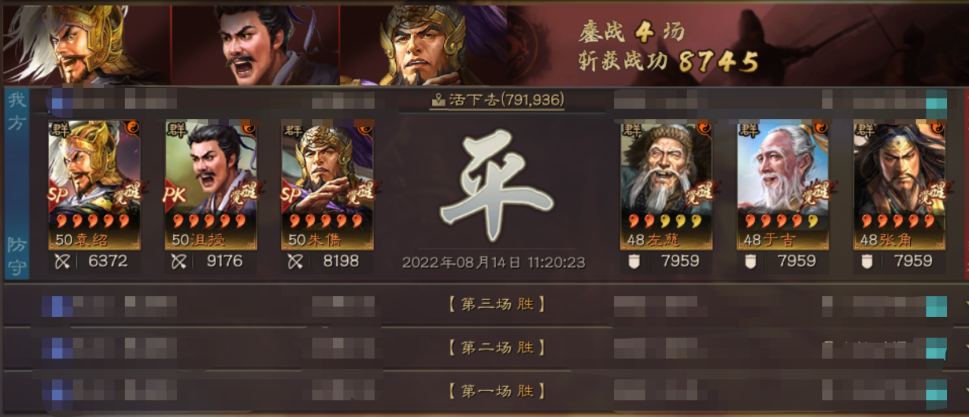Select the 左慈 enemy general card
The height and width of the screenshot is (417, 969).
[666, 185]
